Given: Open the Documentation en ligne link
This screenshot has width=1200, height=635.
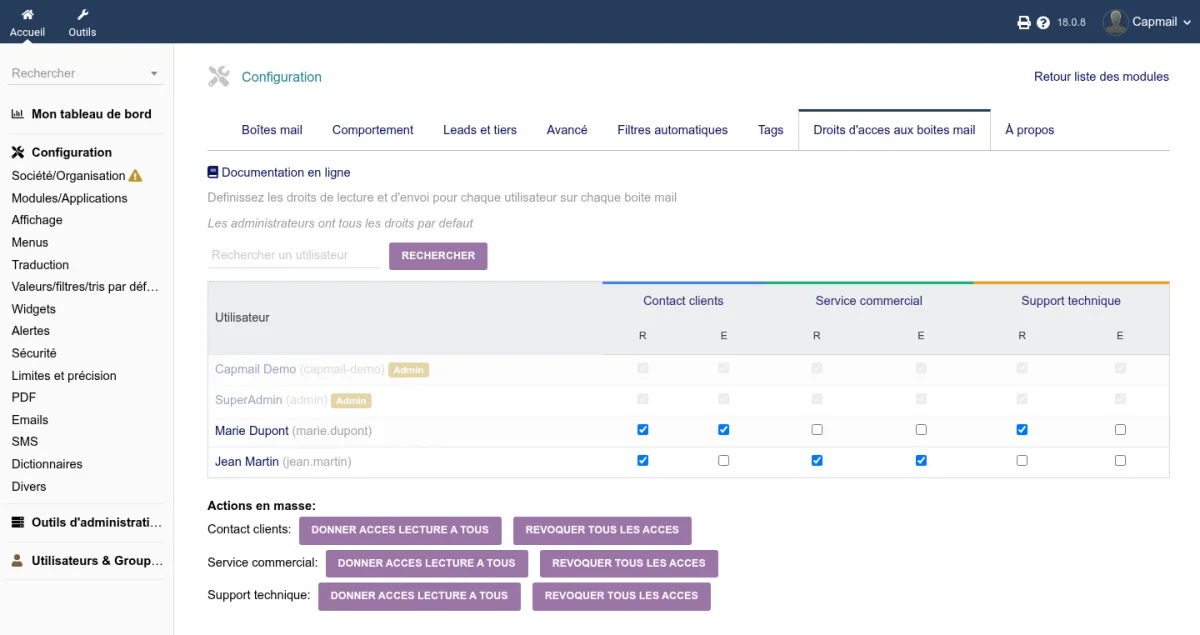Looking at the screenshot, I should coord(286,173).
